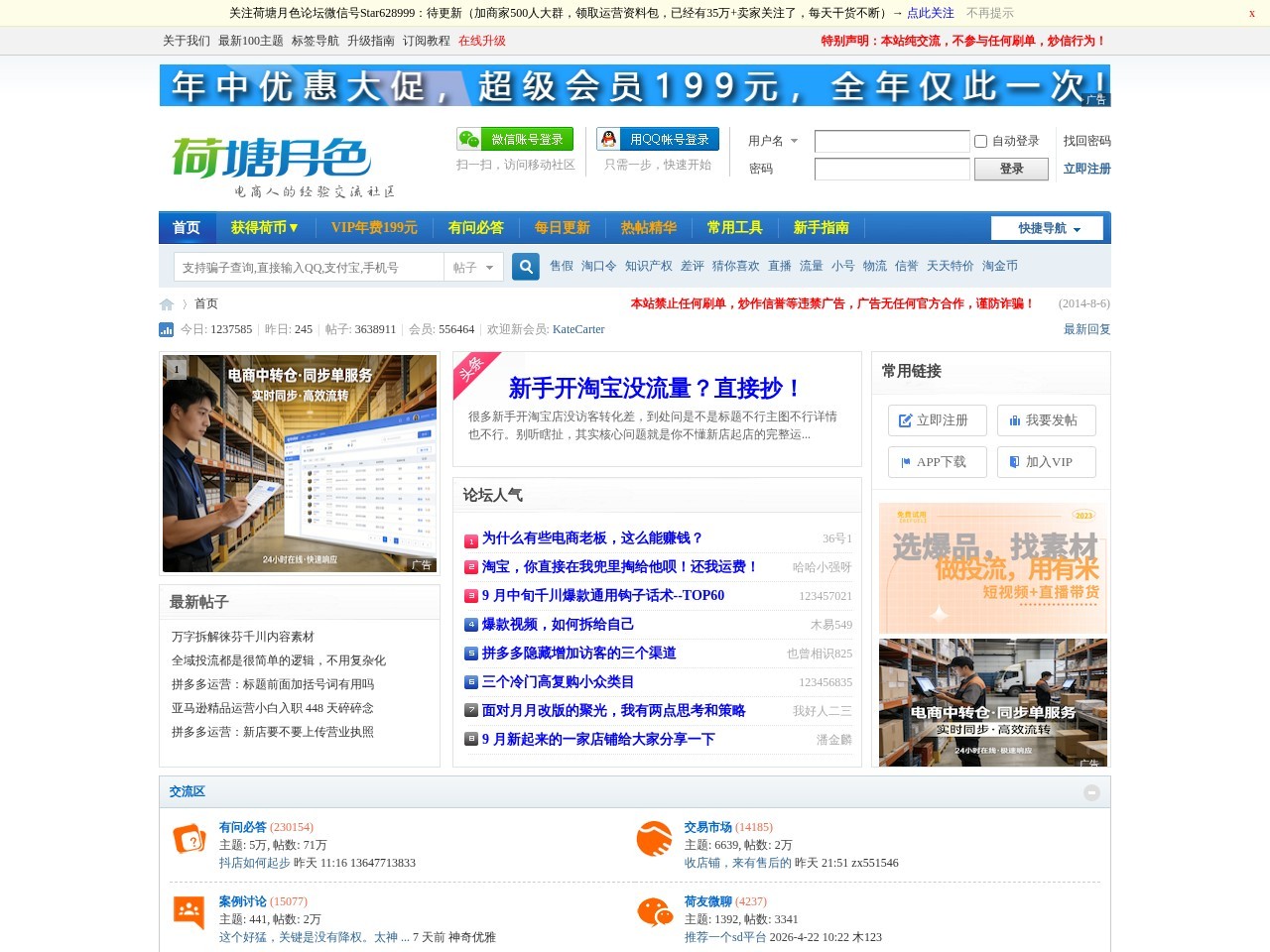Click the 立即注册 link near login
This screenshot has height=952, width=1270.
[1086, 169]
